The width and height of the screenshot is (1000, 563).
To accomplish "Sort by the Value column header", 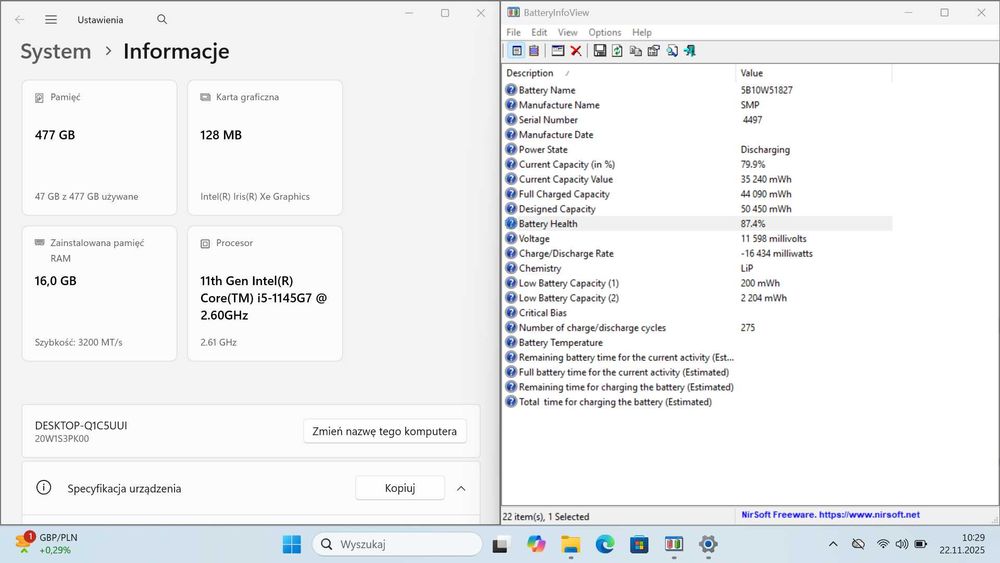I will [814, 73].
